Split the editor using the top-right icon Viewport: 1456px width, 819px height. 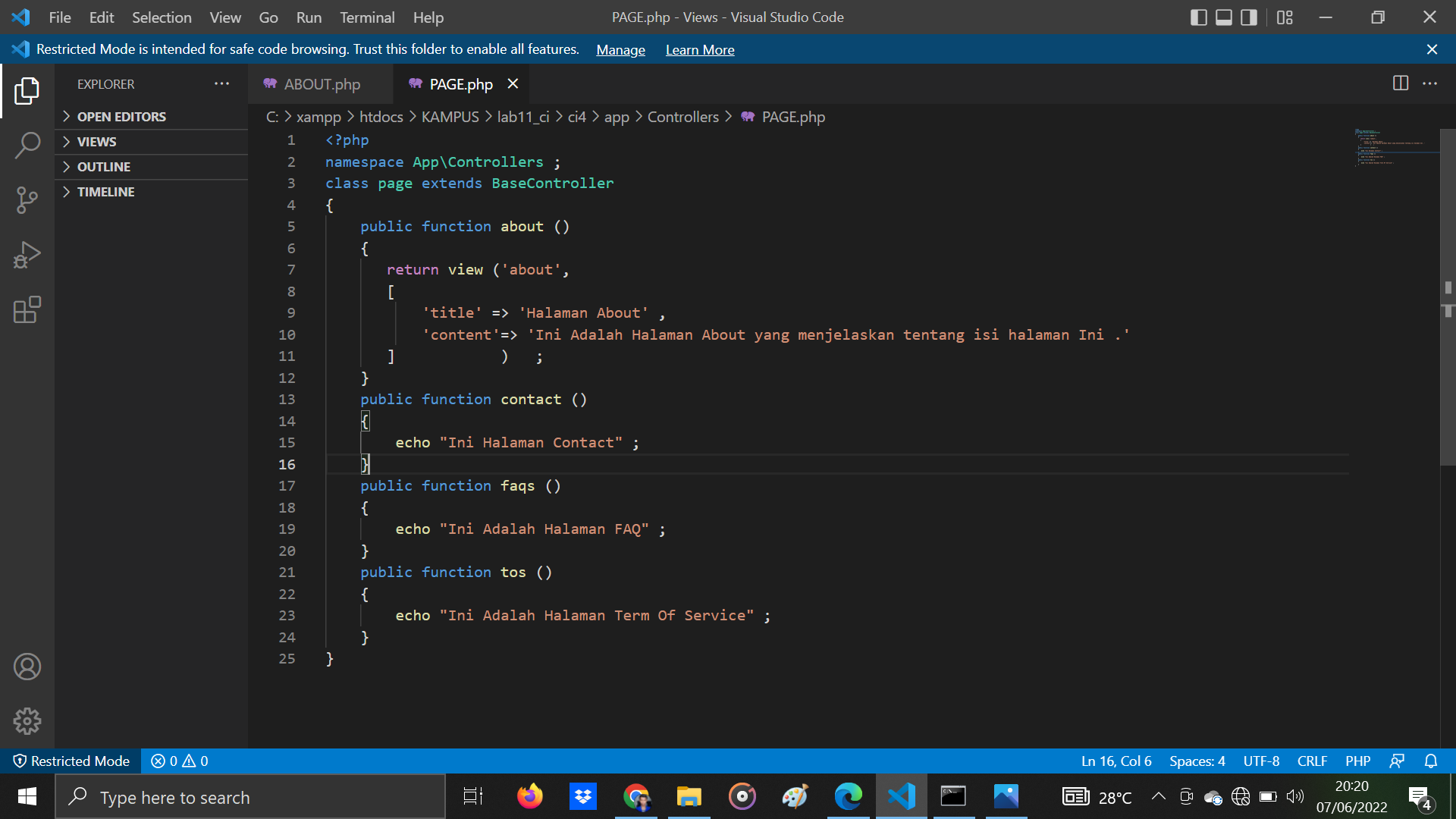click(1399, 83)
